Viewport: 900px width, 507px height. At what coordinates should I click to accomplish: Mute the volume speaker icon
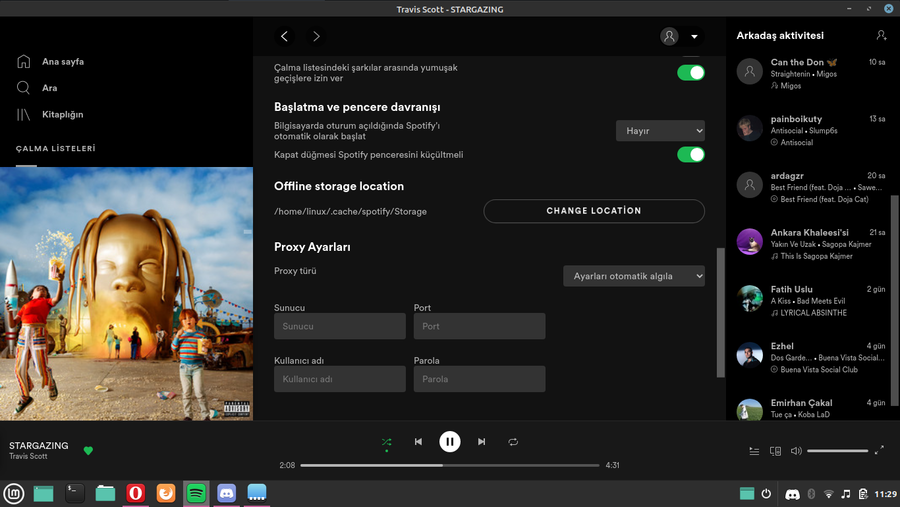(796, 451)
